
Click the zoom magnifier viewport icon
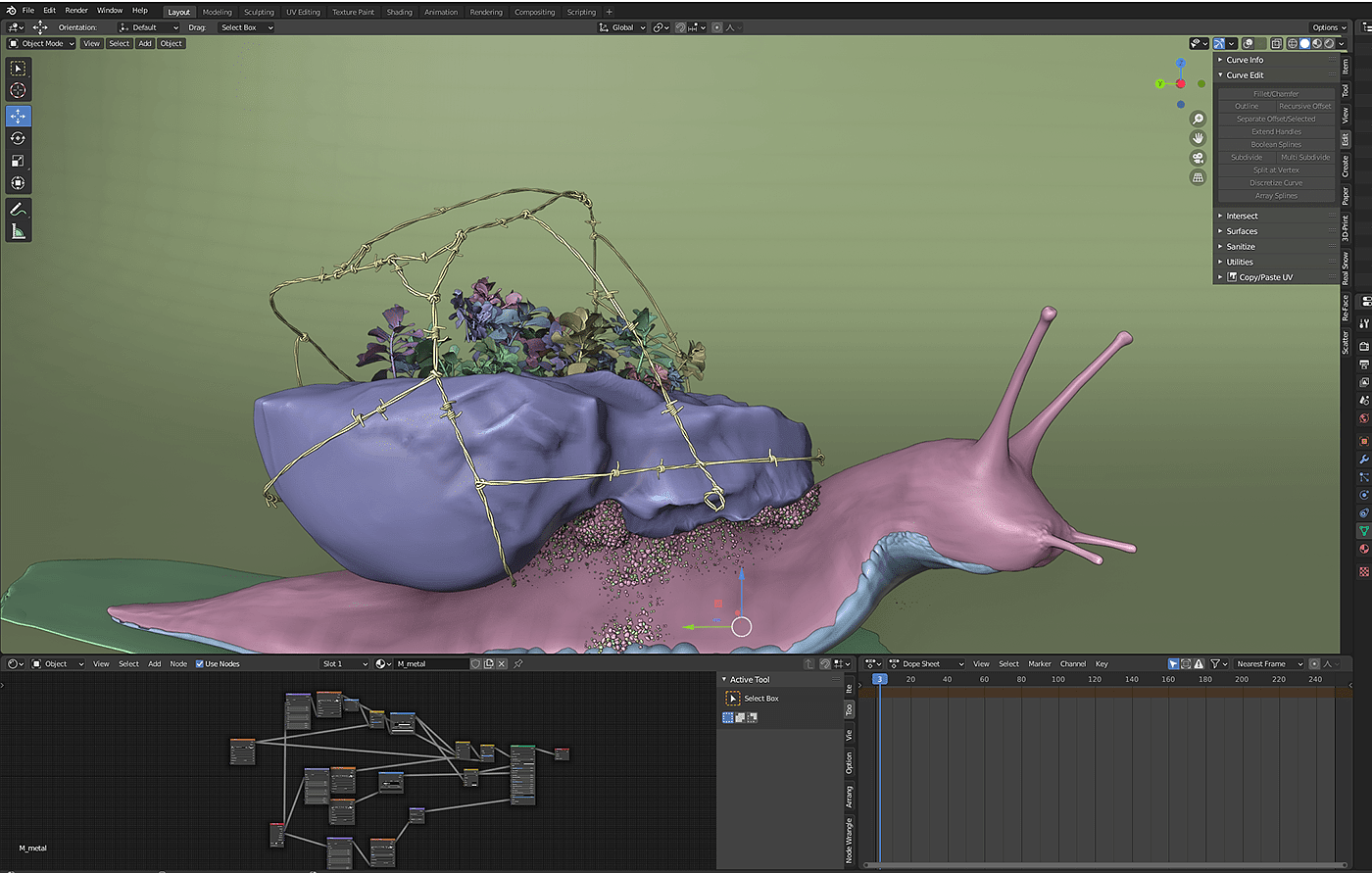click(x=1198, y=119)
